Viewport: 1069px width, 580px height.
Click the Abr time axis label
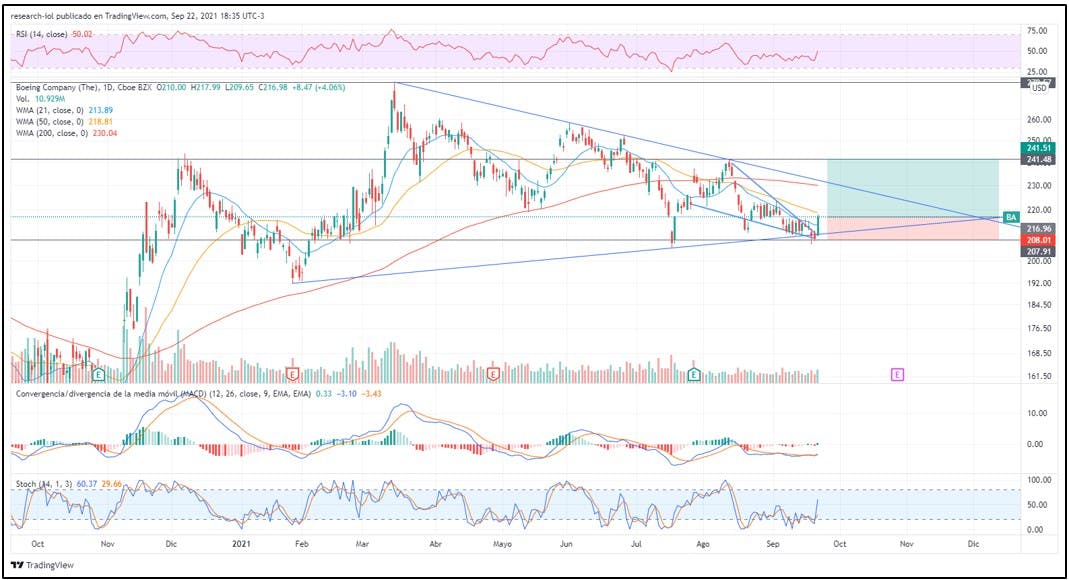click(x=436, y=544)
